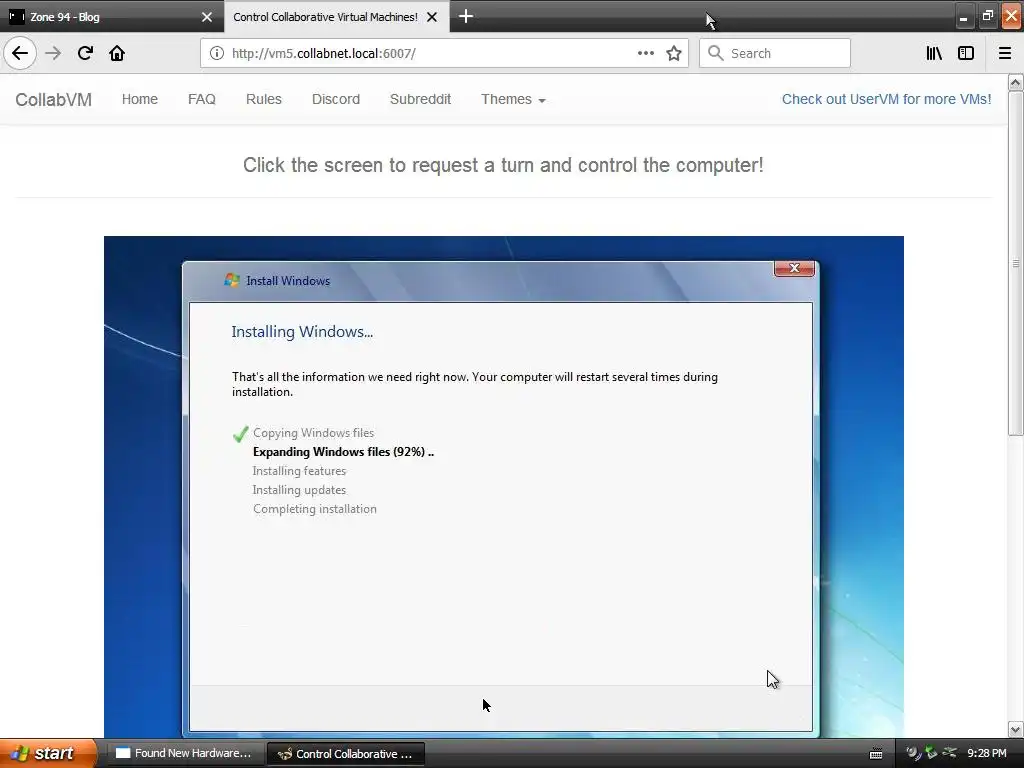
Task: Select Control Collaborative taskbar button
Action: [346, 754]
